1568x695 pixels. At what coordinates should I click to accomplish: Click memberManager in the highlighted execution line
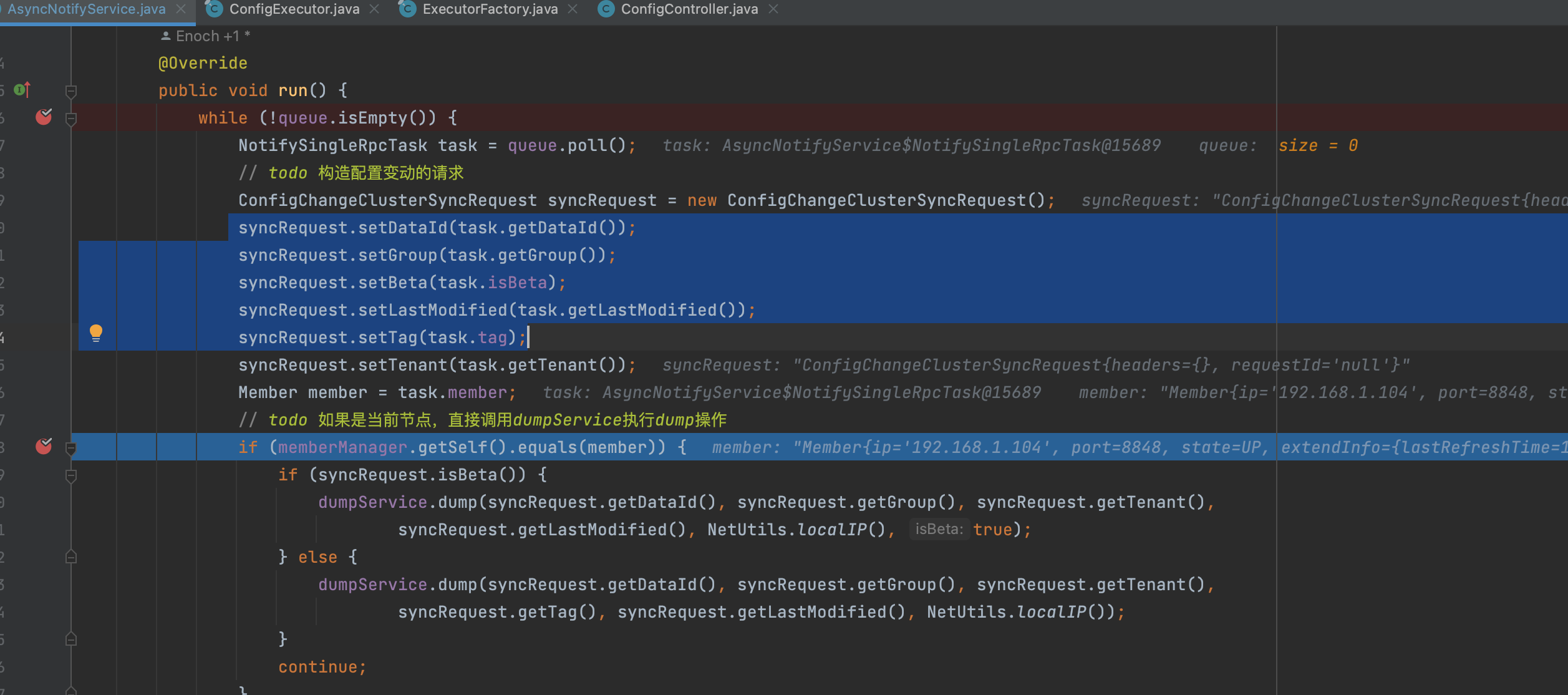pos(342,447)
